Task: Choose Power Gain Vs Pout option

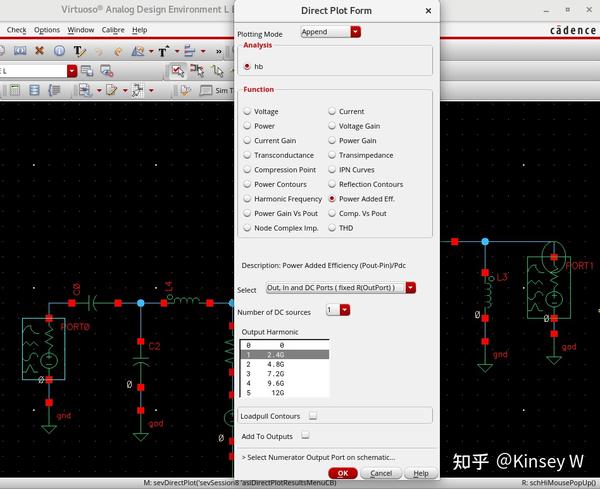Action: pyautogui.click(x=247, y=213)
